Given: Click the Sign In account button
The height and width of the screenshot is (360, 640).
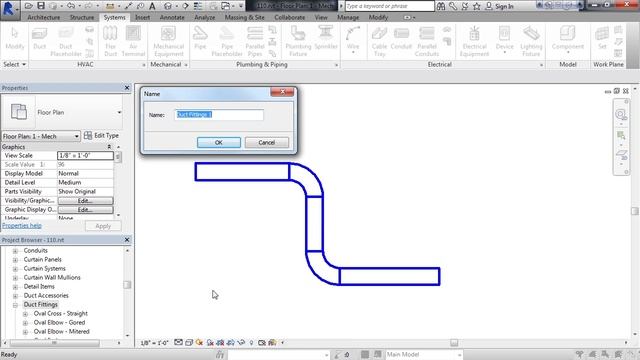Looking at the screenshot, I should tap(500, 6).
